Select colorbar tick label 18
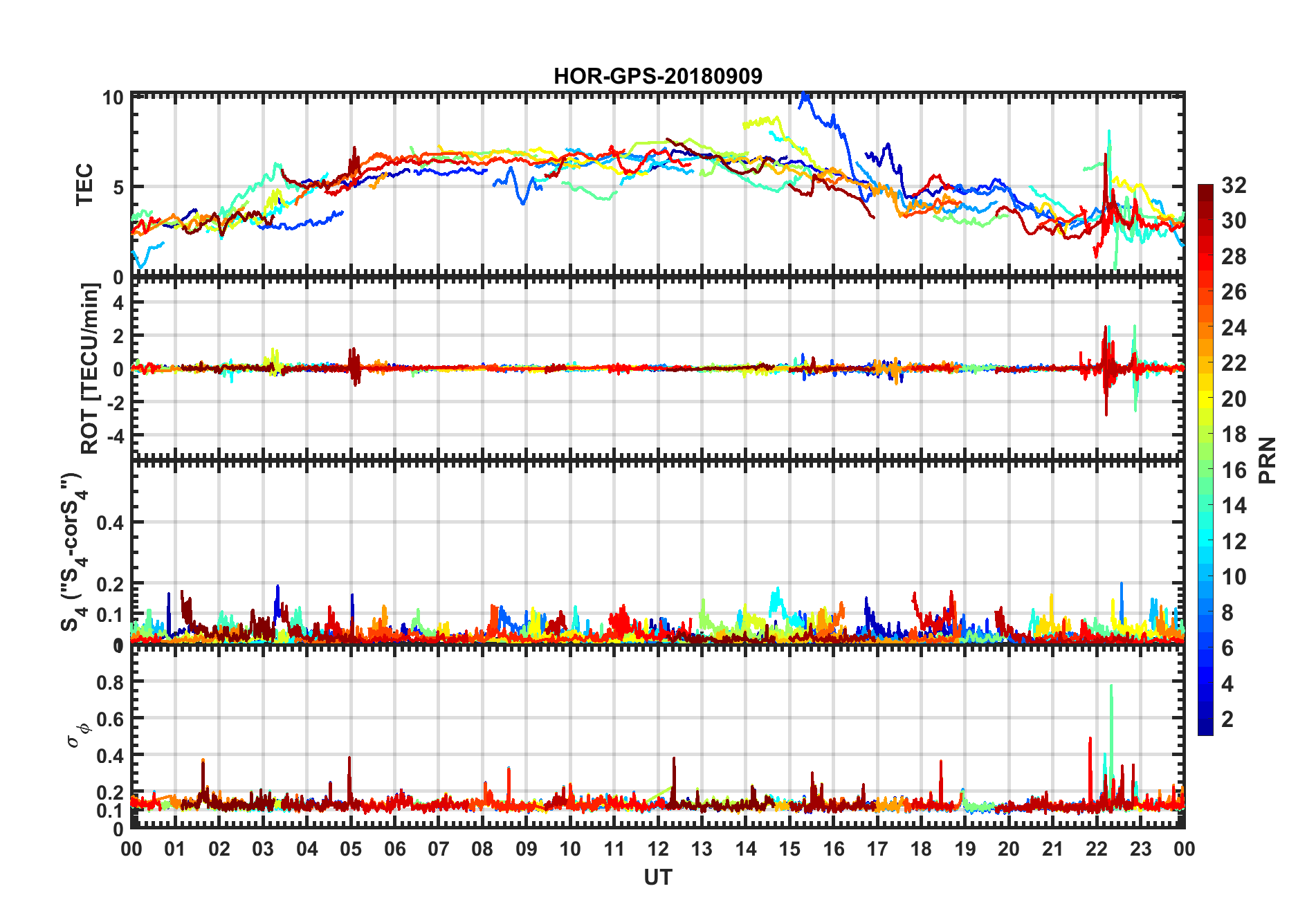1316x920 pixels. click(x=1234, y=434)
